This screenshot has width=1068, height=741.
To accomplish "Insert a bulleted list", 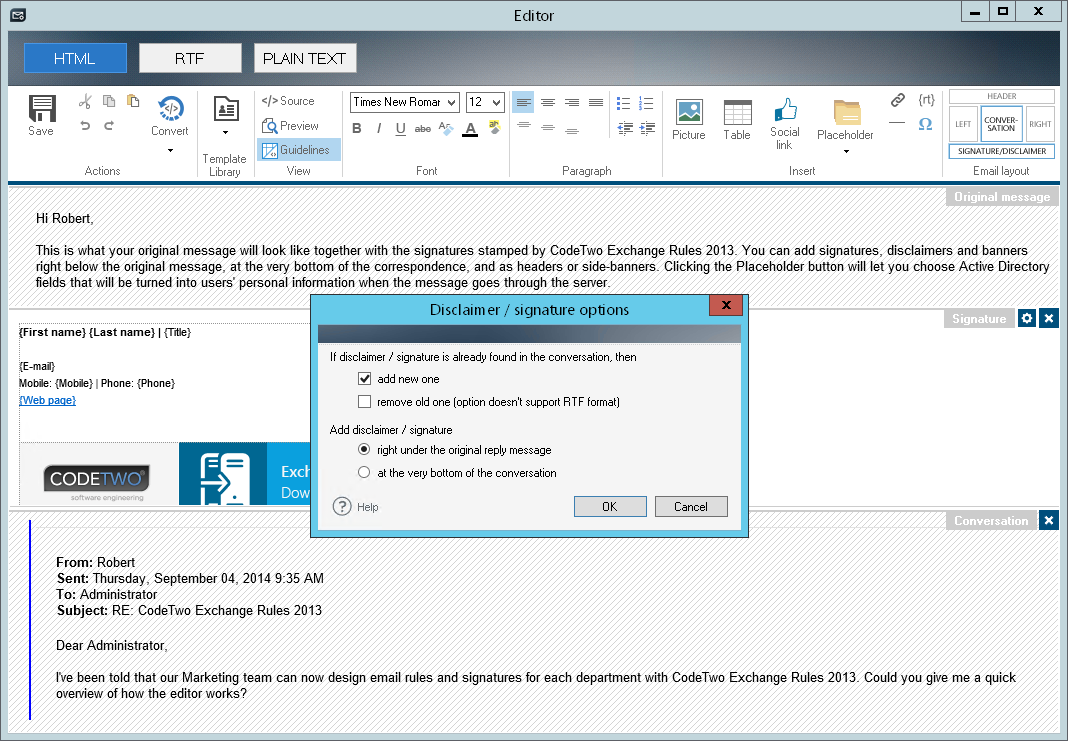I will coord(623,104).
